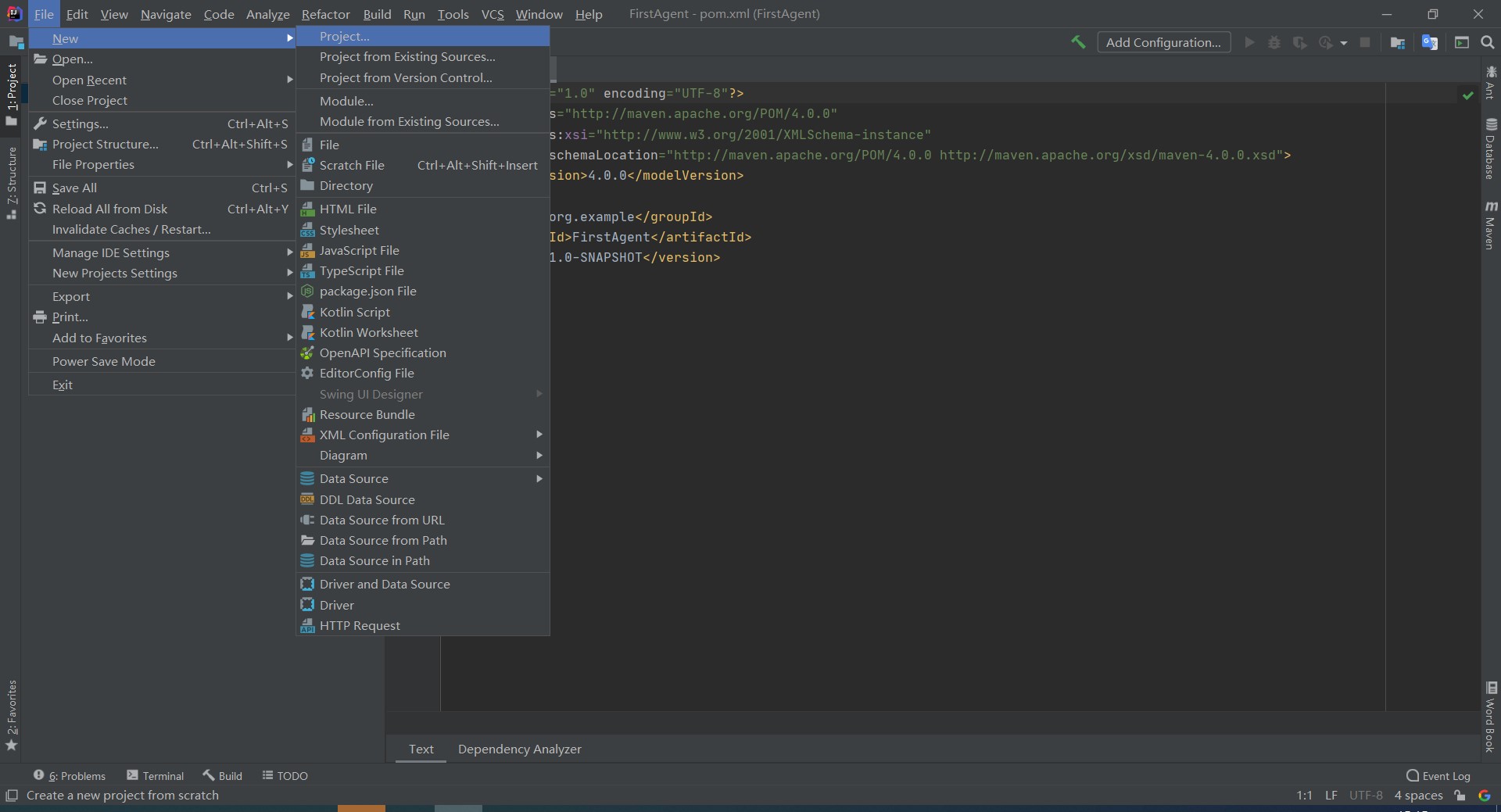The image size is (1501, 812).
Task: Open the Ant tool window
Action: tap(1491, 83)
